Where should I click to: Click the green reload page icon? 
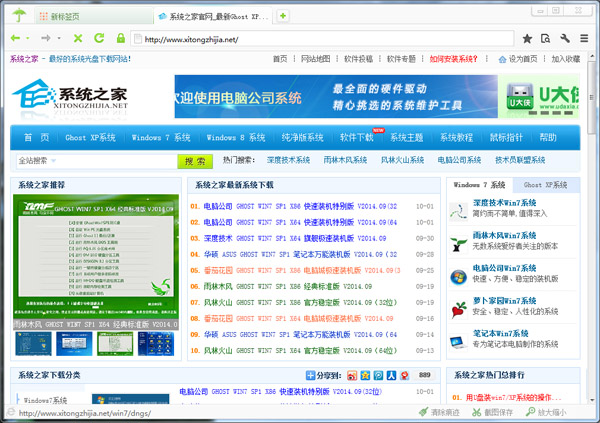100,39
